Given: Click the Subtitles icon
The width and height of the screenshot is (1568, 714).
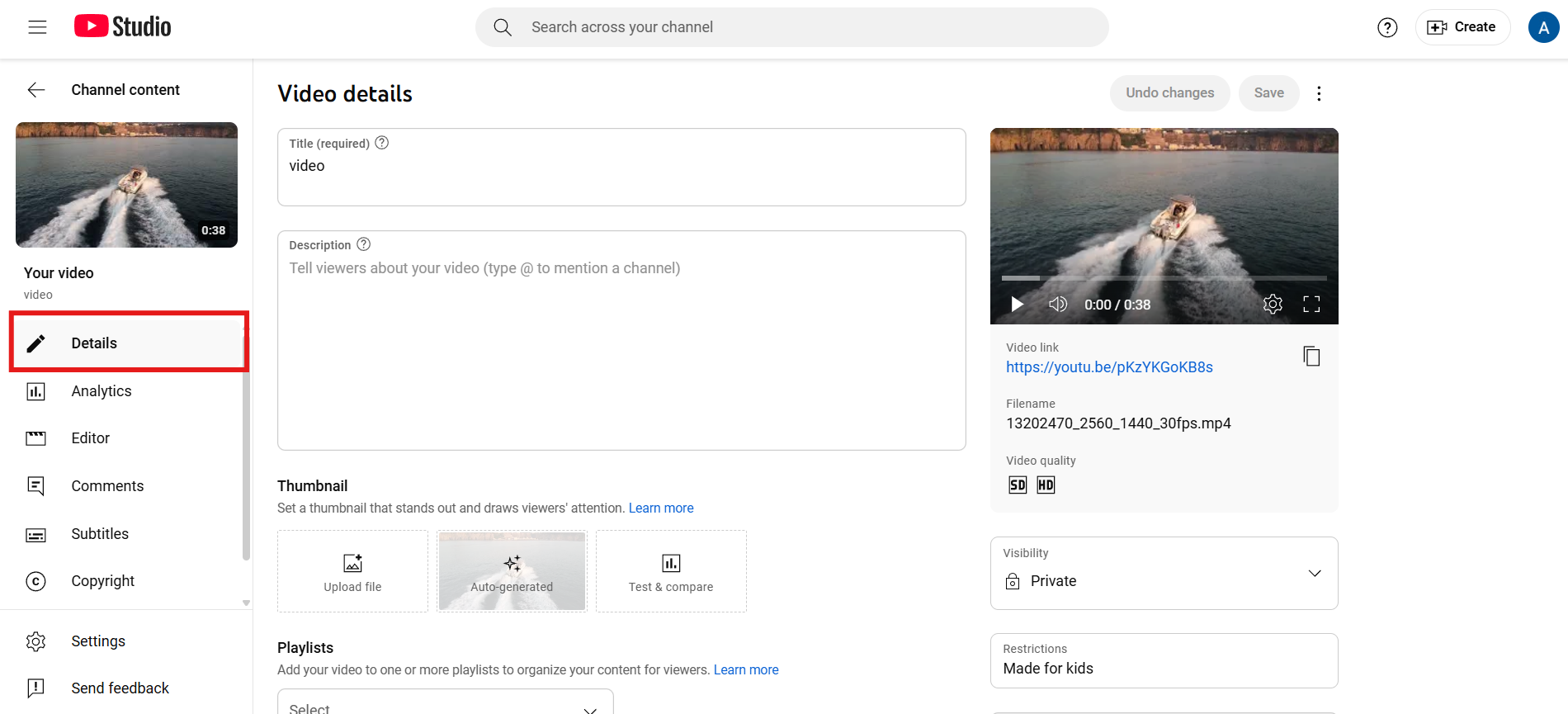Looking at the screenshot, I should pos(35,535).
